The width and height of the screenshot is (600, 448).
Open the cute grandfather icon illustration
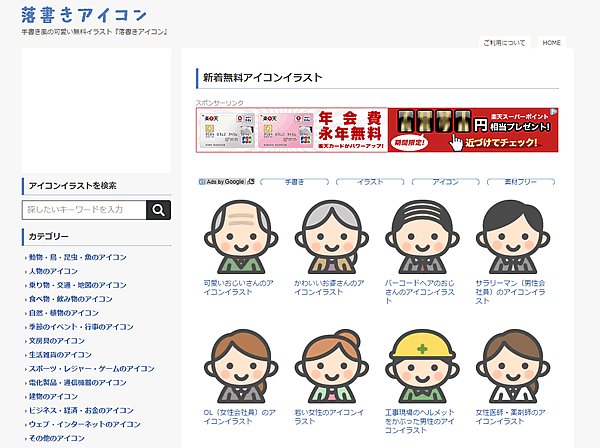coord(241,237)
